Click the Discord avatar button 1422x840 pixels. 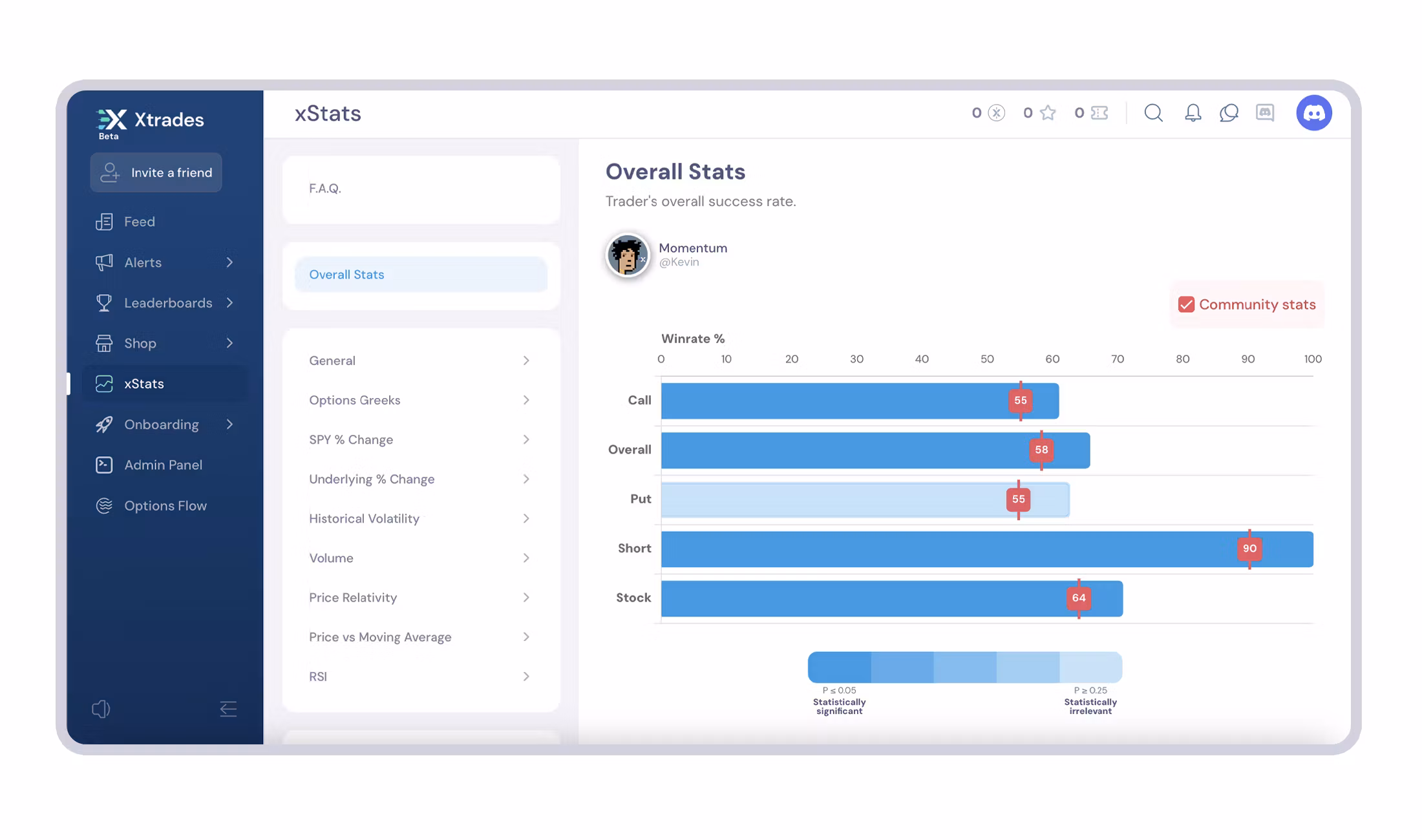(1314, 113)
